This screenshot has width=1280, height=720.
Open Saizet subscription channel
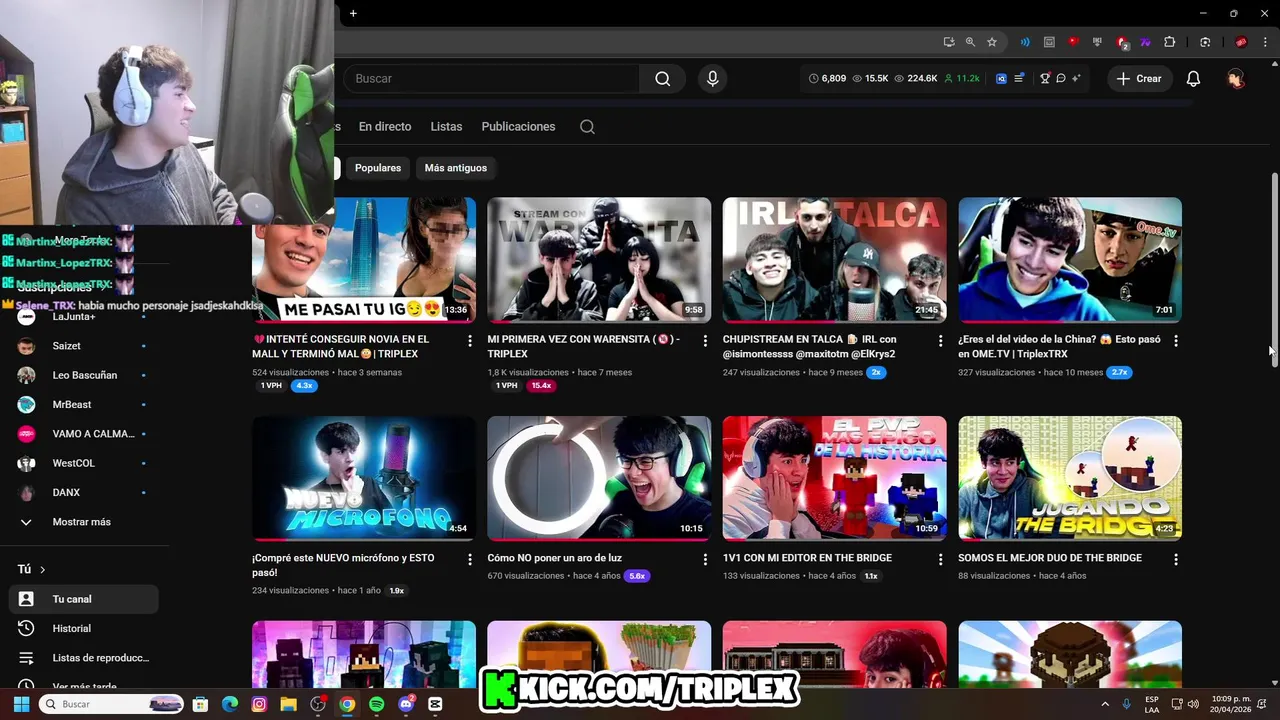click(x=84, y=346)
